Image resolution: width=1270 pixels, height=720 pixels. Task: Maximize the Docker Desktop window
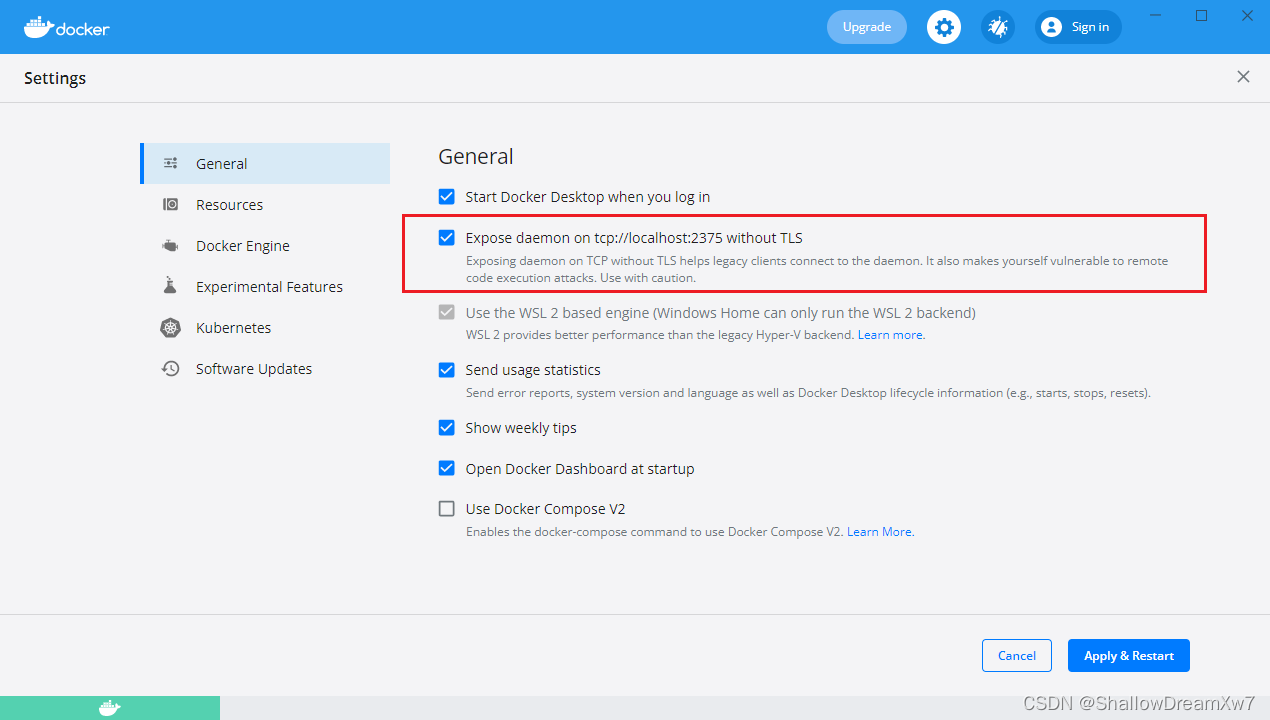[x=1201, y=15]
